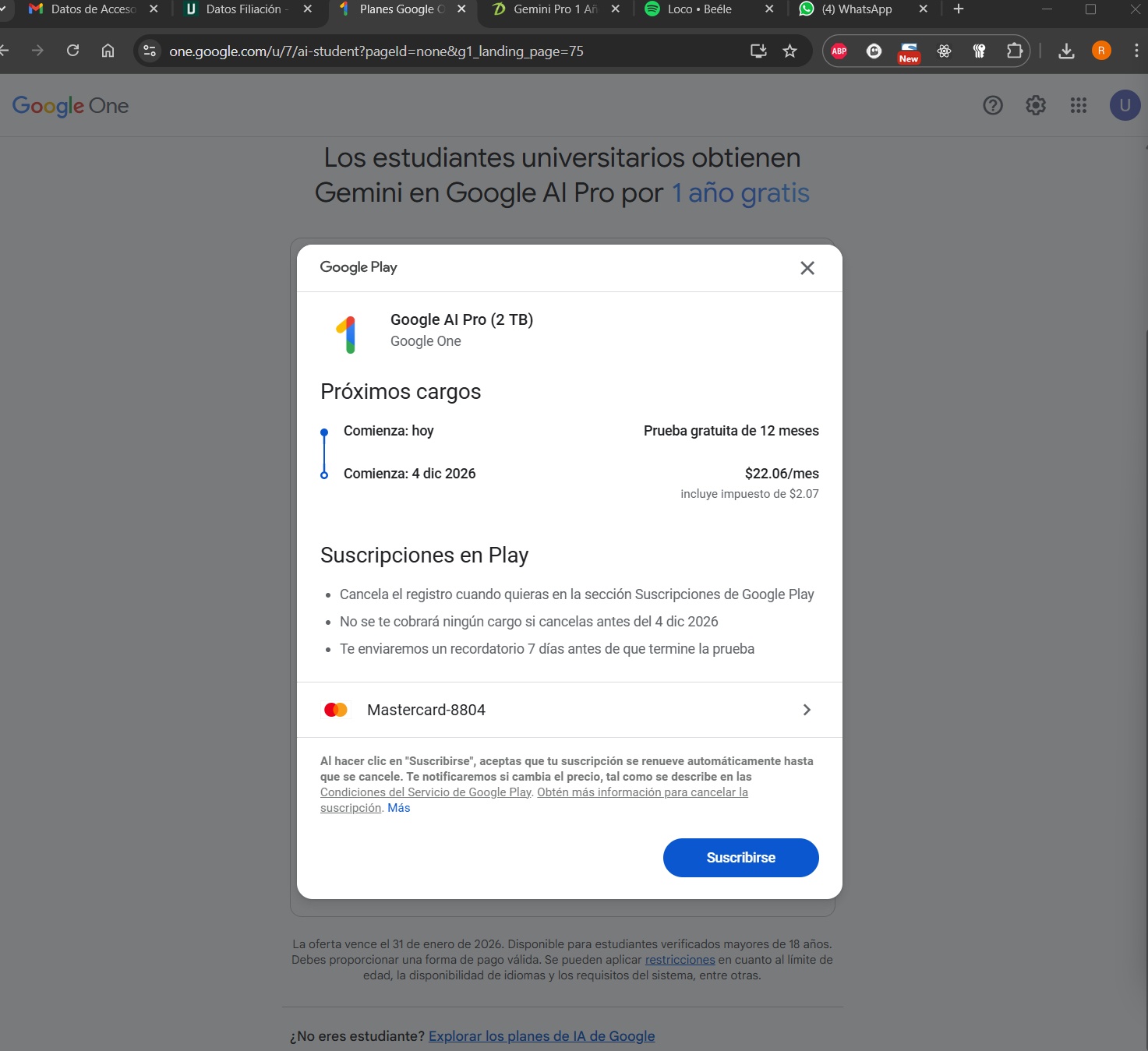Image resolution: width=1148 pixels, height=1051 pixels.
Task: Close the Google Play dialog
Action: click(807, 268)
